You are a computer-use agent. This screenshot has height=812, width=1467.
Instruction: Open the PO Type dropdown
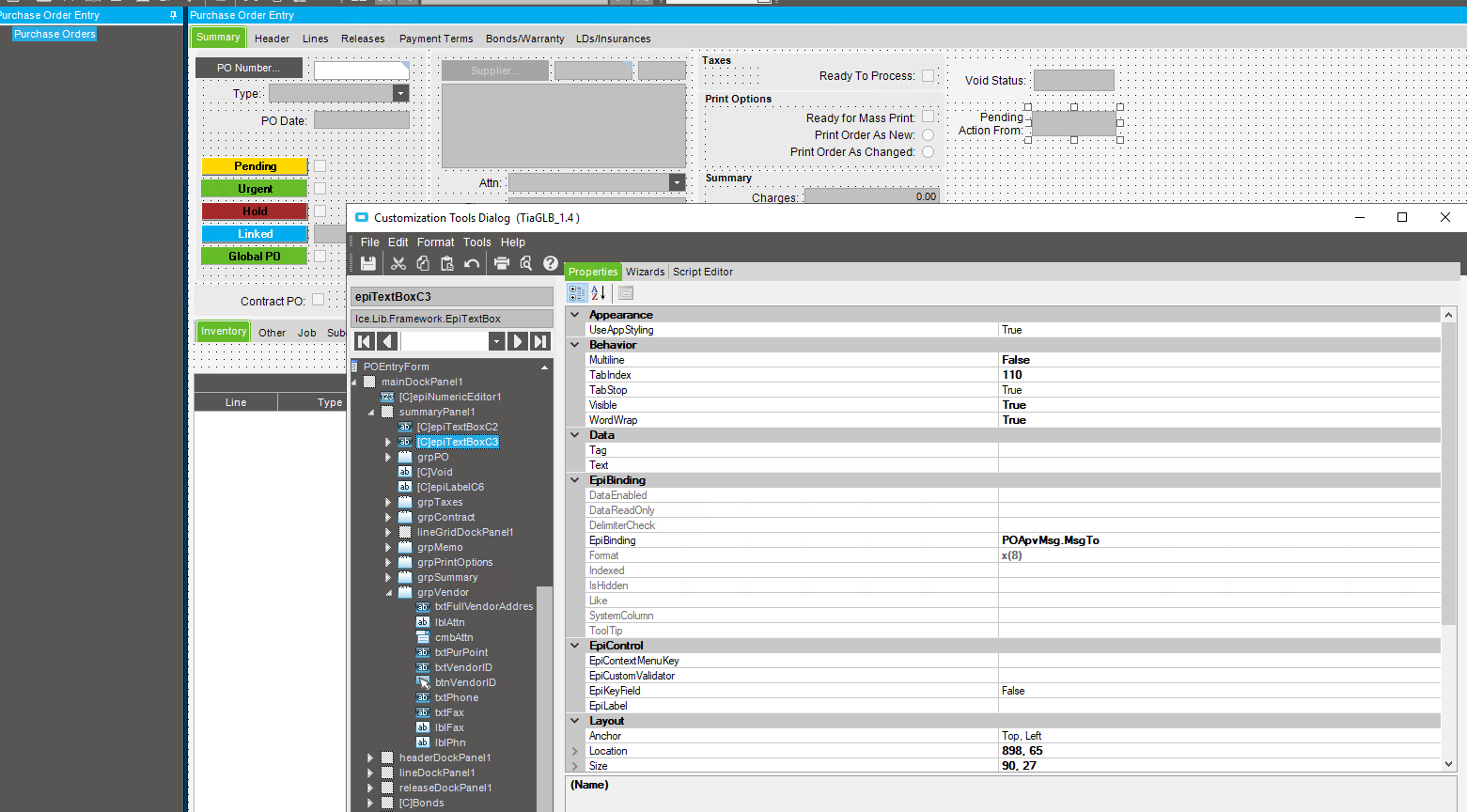pos(400,94)
